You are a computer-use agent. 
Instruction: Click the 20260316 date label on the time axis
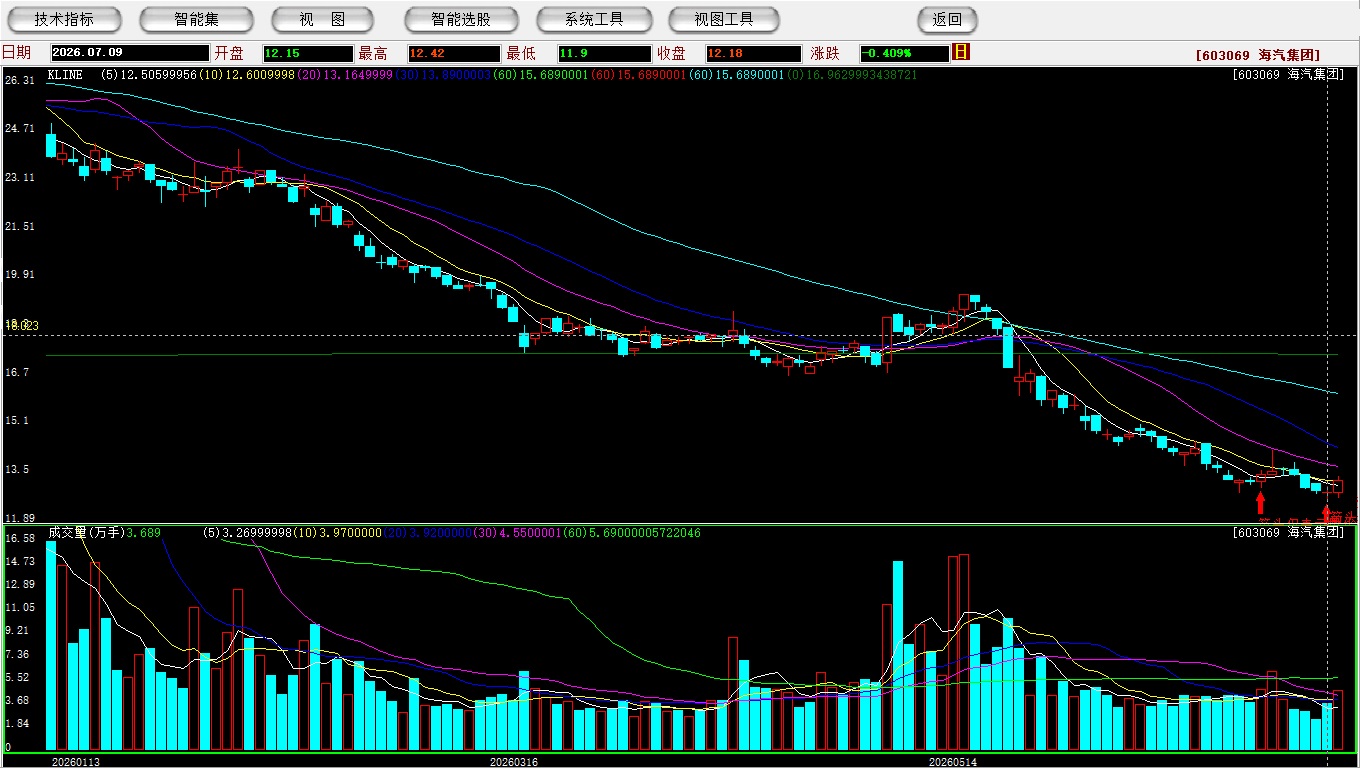513,762
